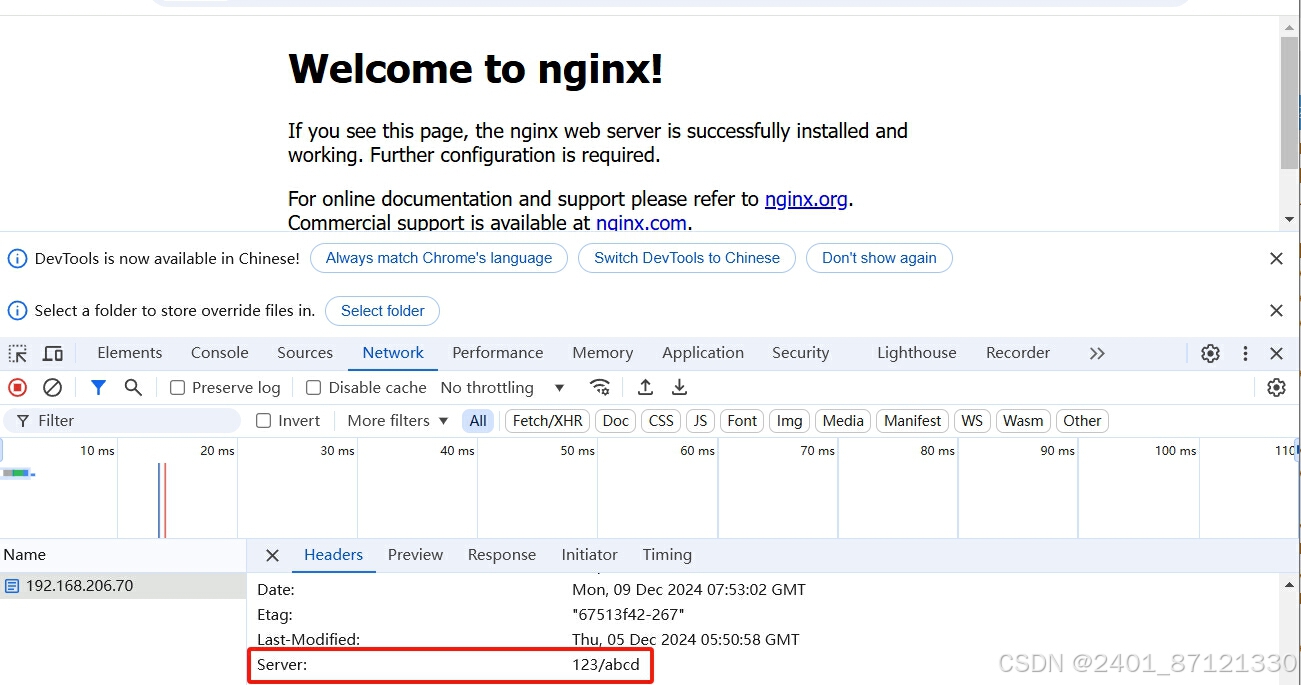This screenshot has width=1301, height=685.
Task: Dismiss the DevTools language notice
Action: coord(1276,258)
